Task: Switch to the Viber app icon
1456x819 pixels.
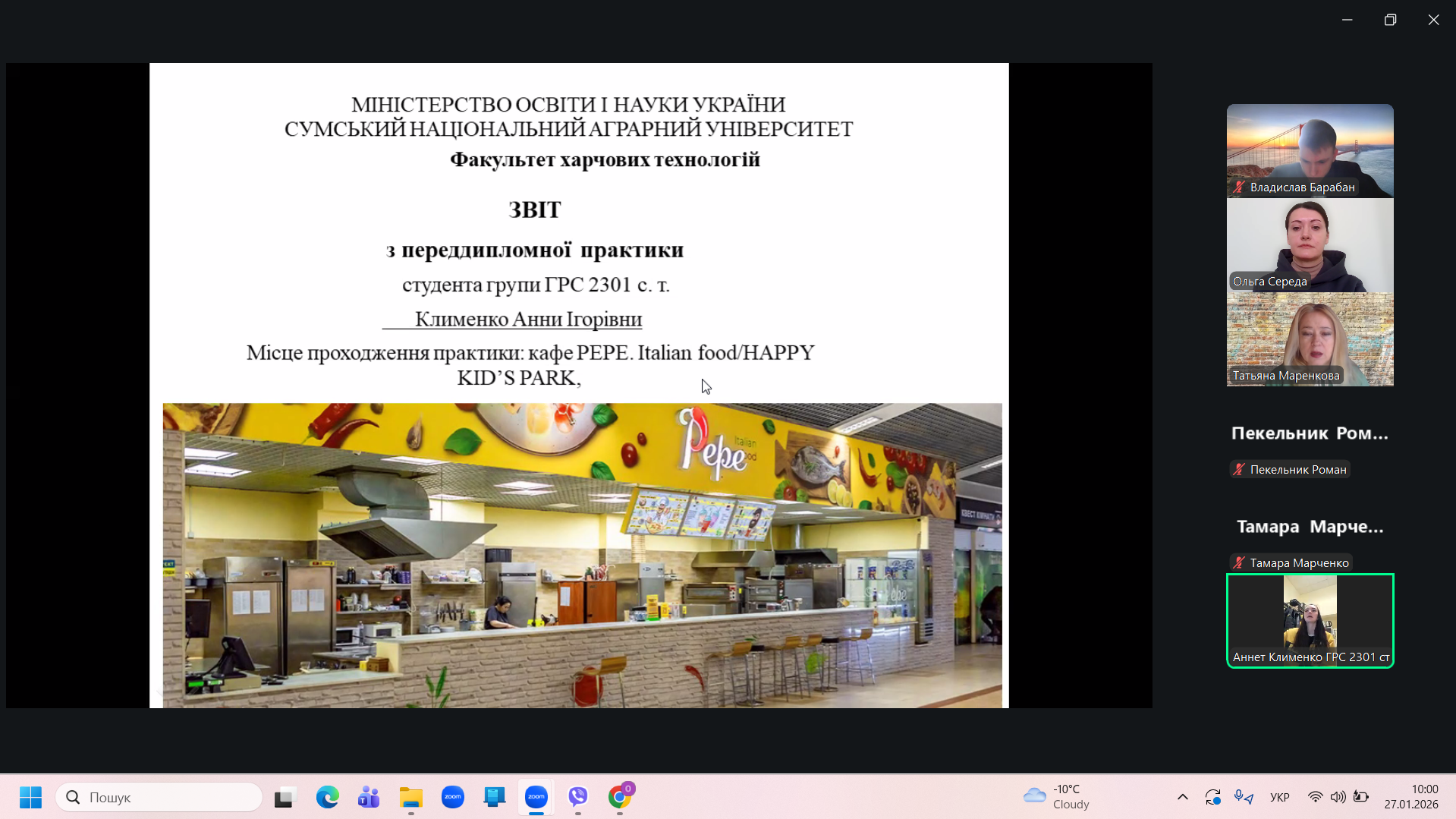Action: click(x=578, y=797)
